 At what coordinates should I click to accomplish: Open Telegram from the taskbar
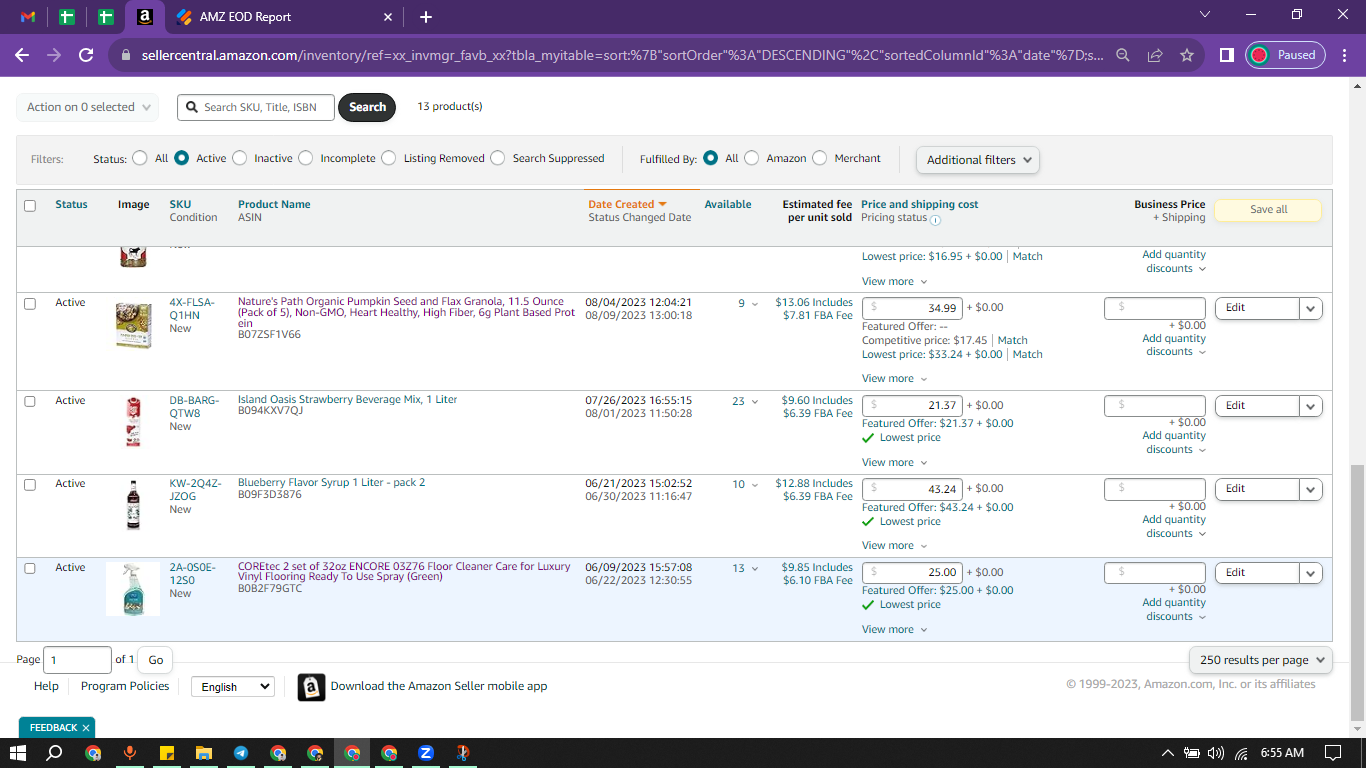point(241,753)
